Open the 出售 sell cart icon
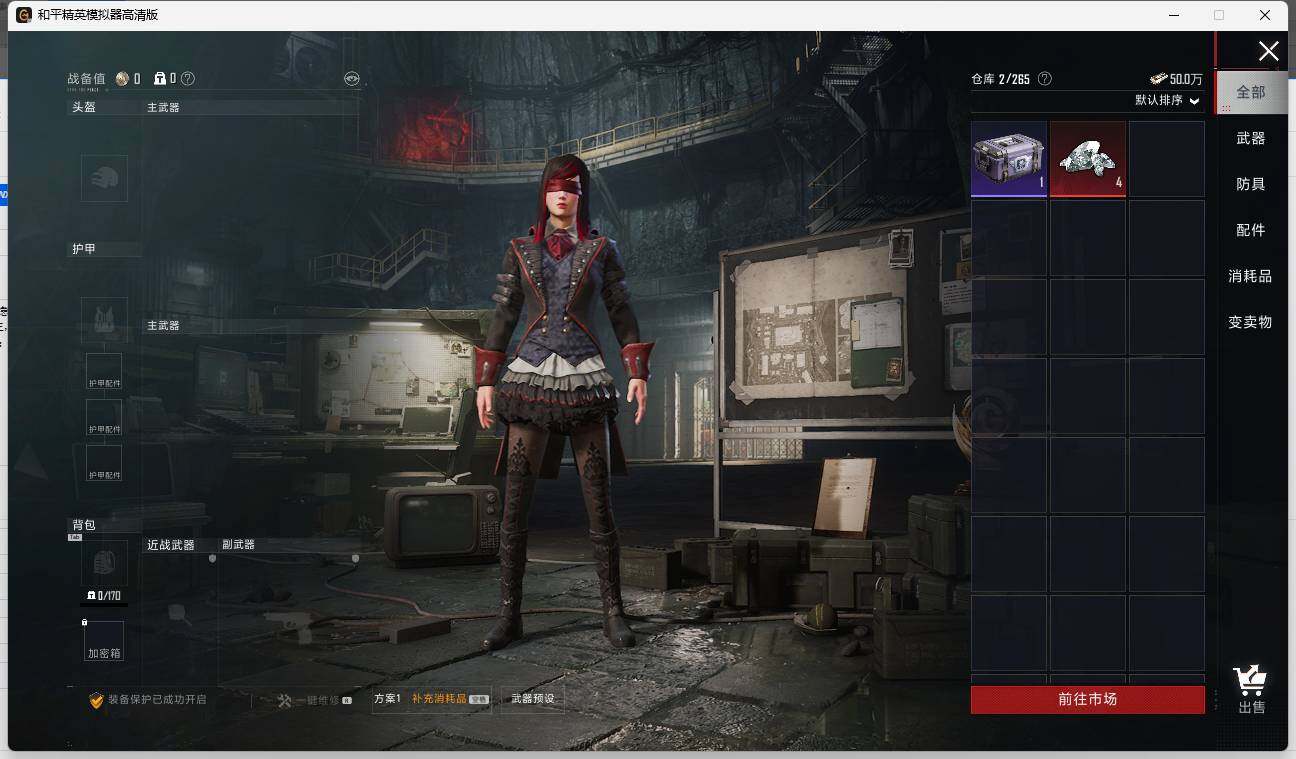This screenshot has height=759, width=1296. click(1251, 690)
